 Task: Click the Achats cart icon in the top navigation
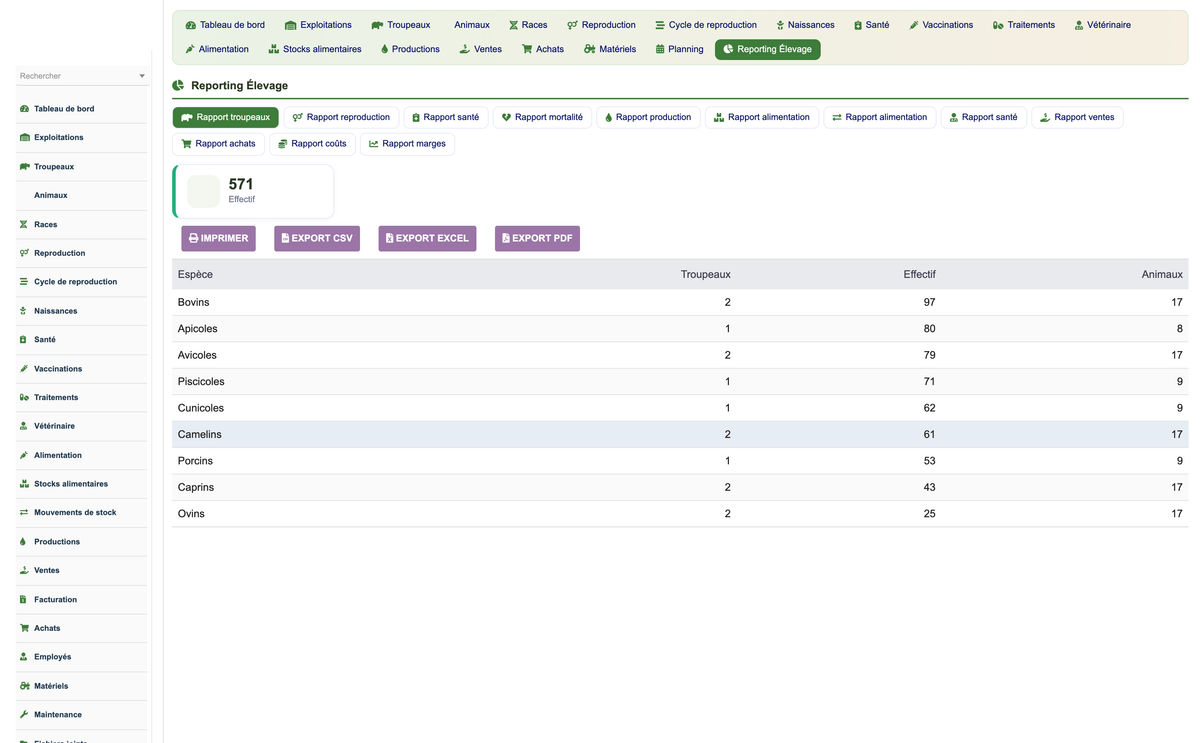click(x=527, y=49)
